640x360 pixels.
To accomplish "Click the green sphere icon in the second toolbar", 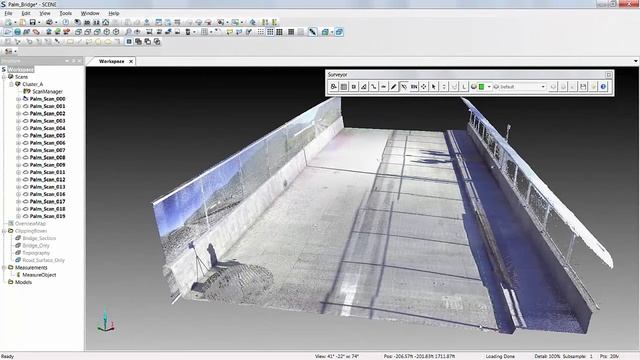I will (x=58, y=32).
